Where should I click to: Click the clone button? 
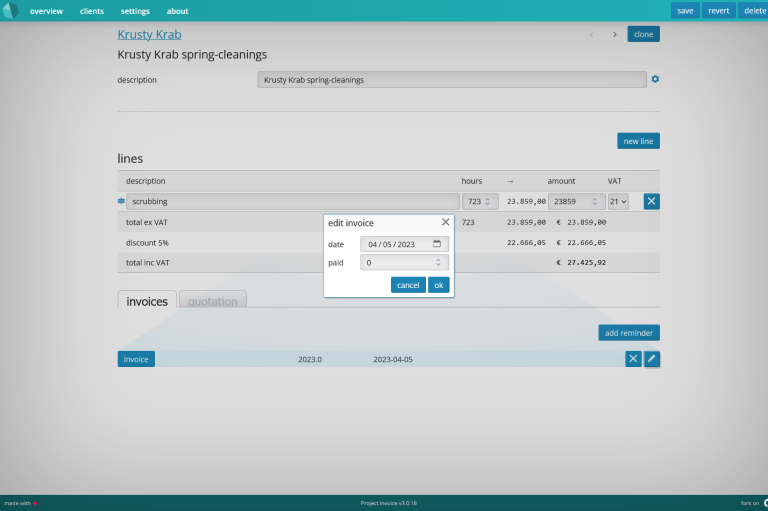pos(643,34)
